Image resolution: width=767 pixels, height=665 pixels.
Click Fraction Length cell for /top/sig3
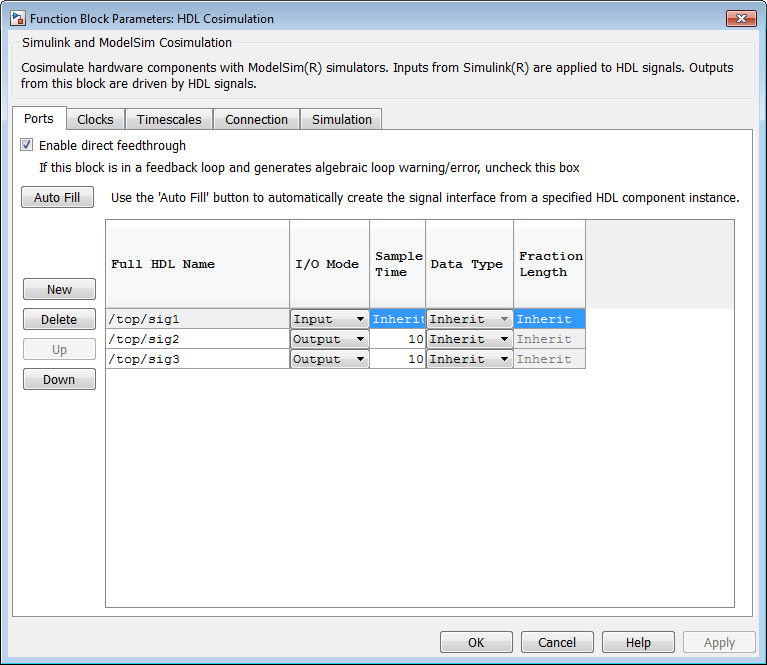(x=549, y=359)
